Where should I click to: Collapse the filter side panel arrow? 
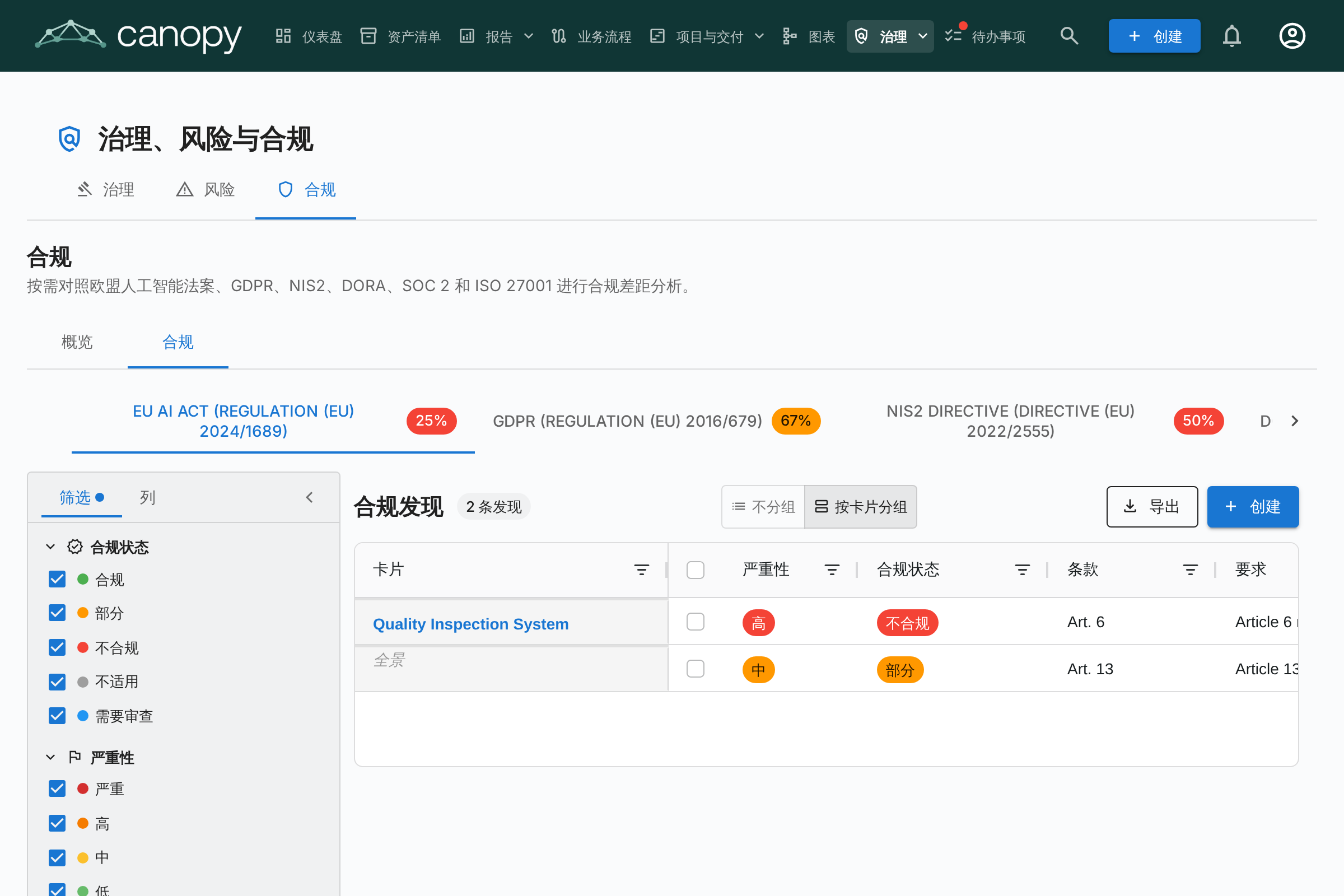309,497
